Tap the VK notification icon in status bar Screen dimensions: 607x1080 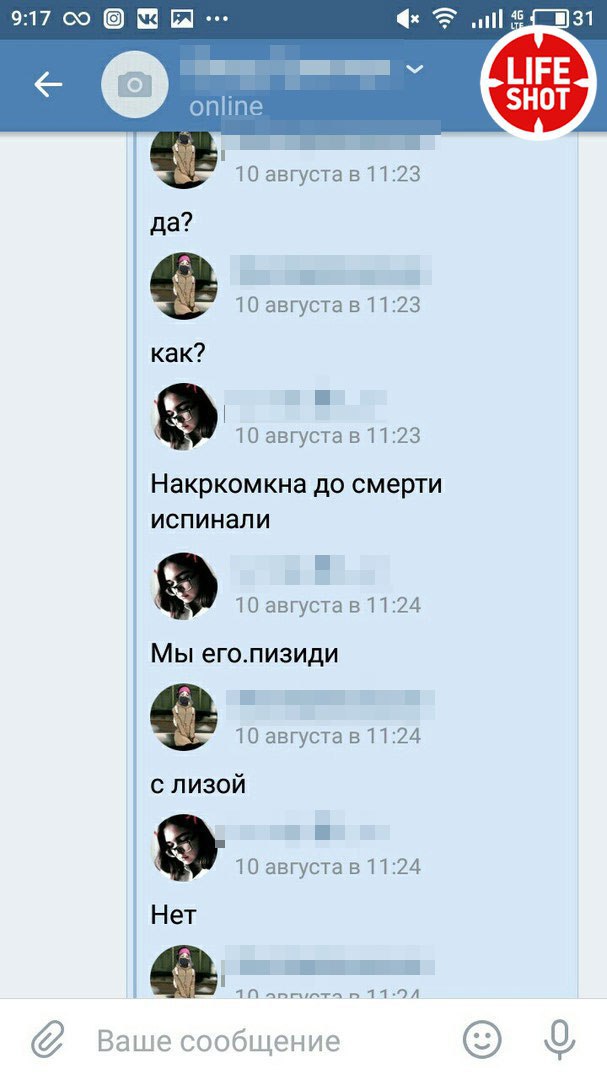(x=147, y=19)
